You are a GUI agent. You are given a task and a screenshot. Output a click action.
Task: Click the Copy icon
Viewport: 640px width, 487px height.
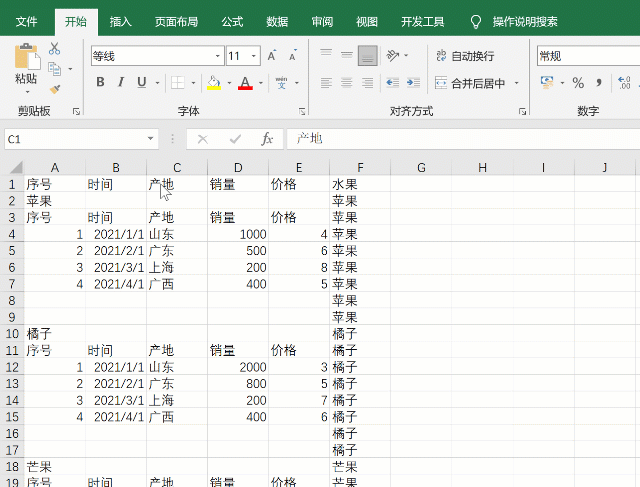54,69
